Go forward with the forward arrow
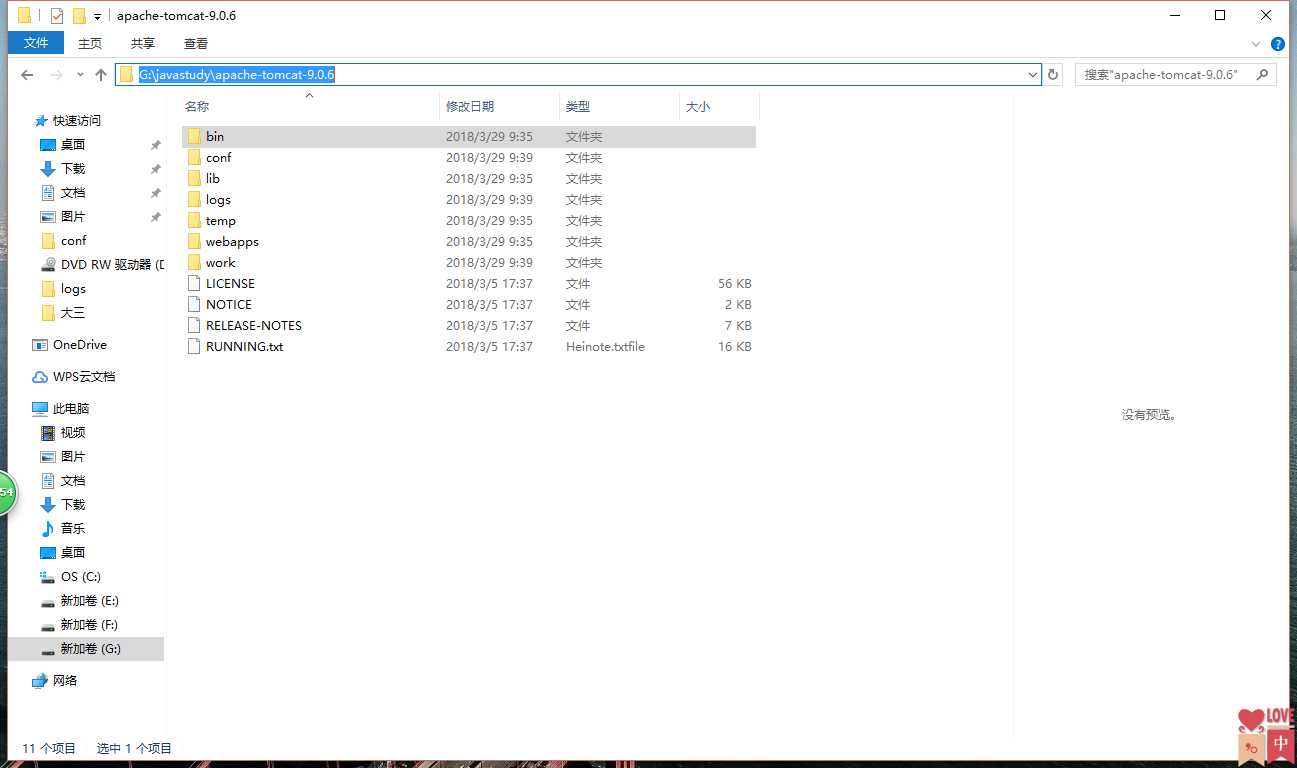The width and height of the screenshot is (1297, 768). pos(56,75)
